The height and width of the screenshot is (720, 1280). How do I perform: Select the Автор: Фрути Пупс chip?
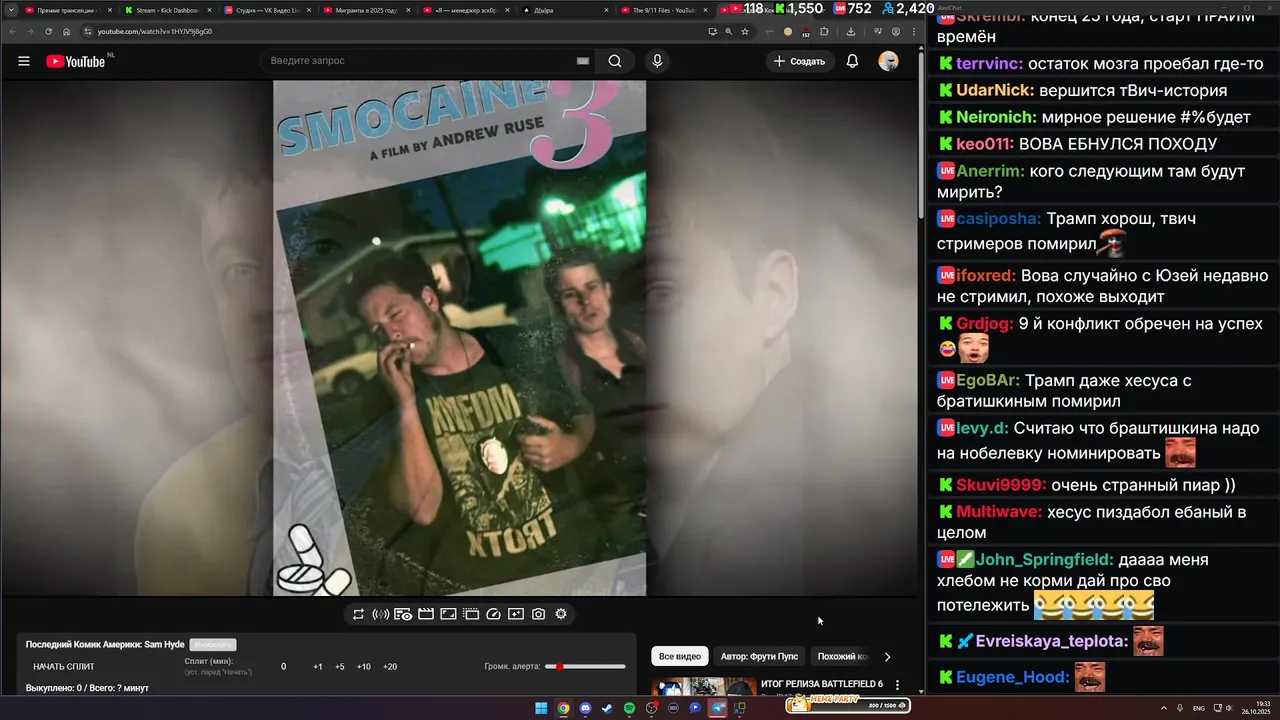pos(759,656)
